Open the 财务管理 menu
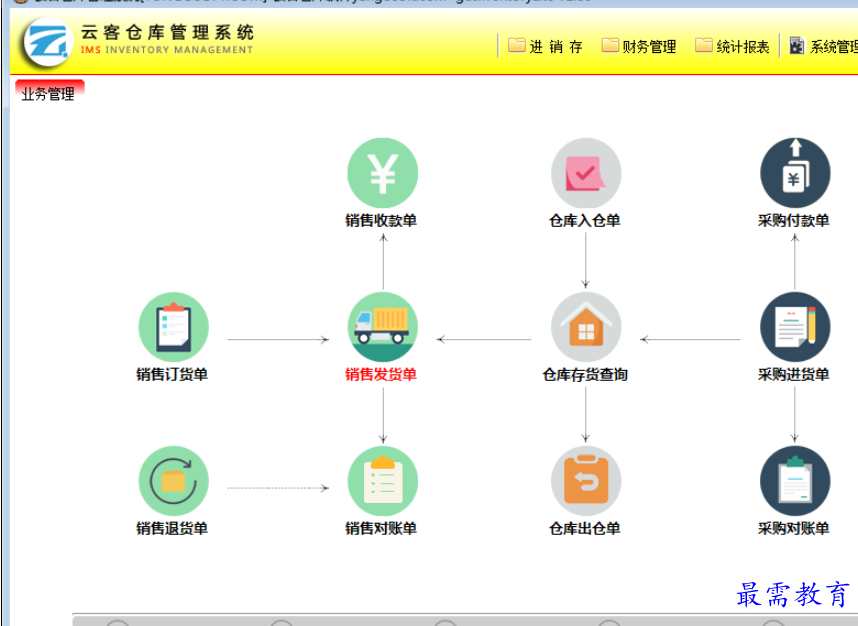Screen dimensions: 858x626 [646, 46]
